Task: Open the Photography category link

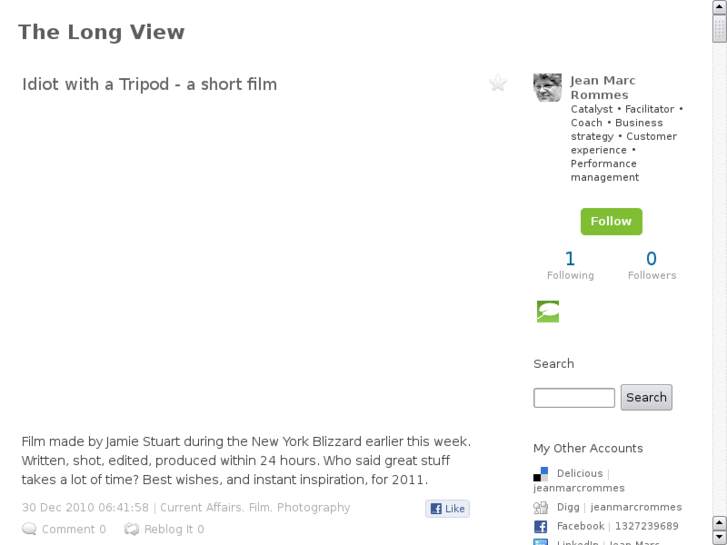Action: pyautogui.click(x=313, y=508)
